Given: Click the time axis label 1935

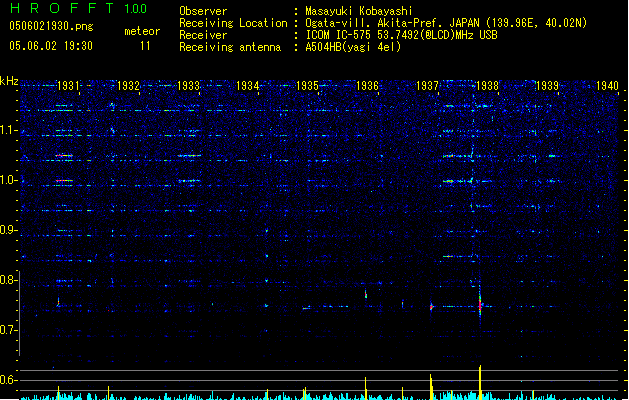Looking at the screenshot, I should 307,85.
